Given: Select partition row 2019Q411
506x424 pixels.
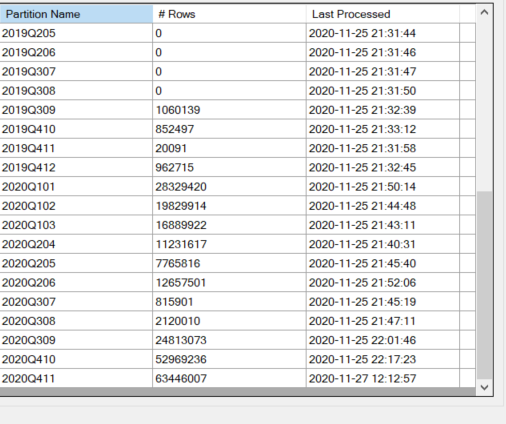Looking at the screenshot, I should 238,148.
